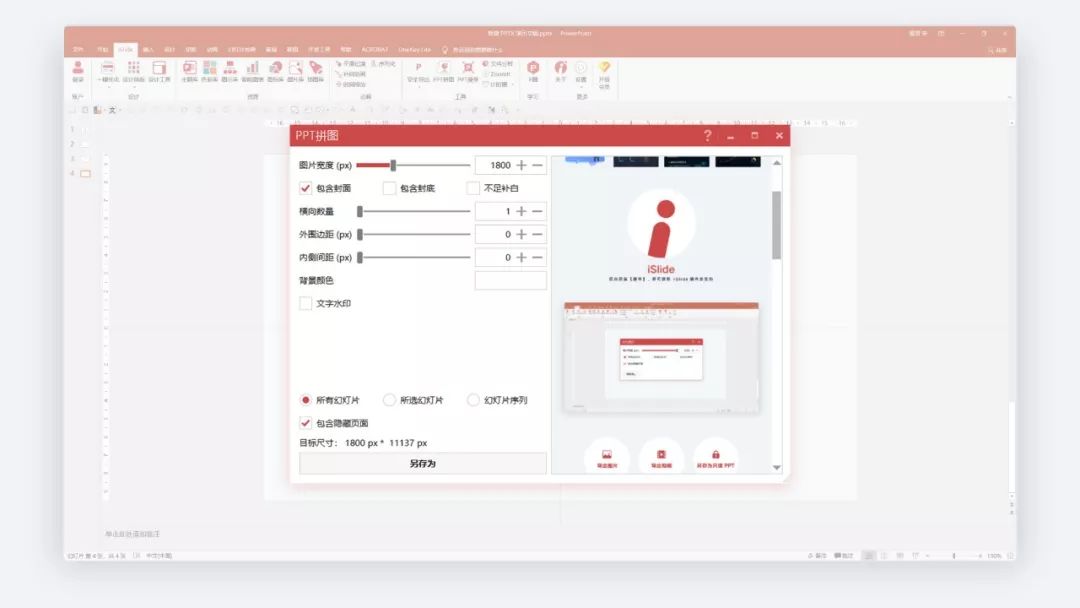Viewport: 1080px width, 608px height.
Task: Decrease 横向数量 with the minus button
Action: (x=537, y=211)
